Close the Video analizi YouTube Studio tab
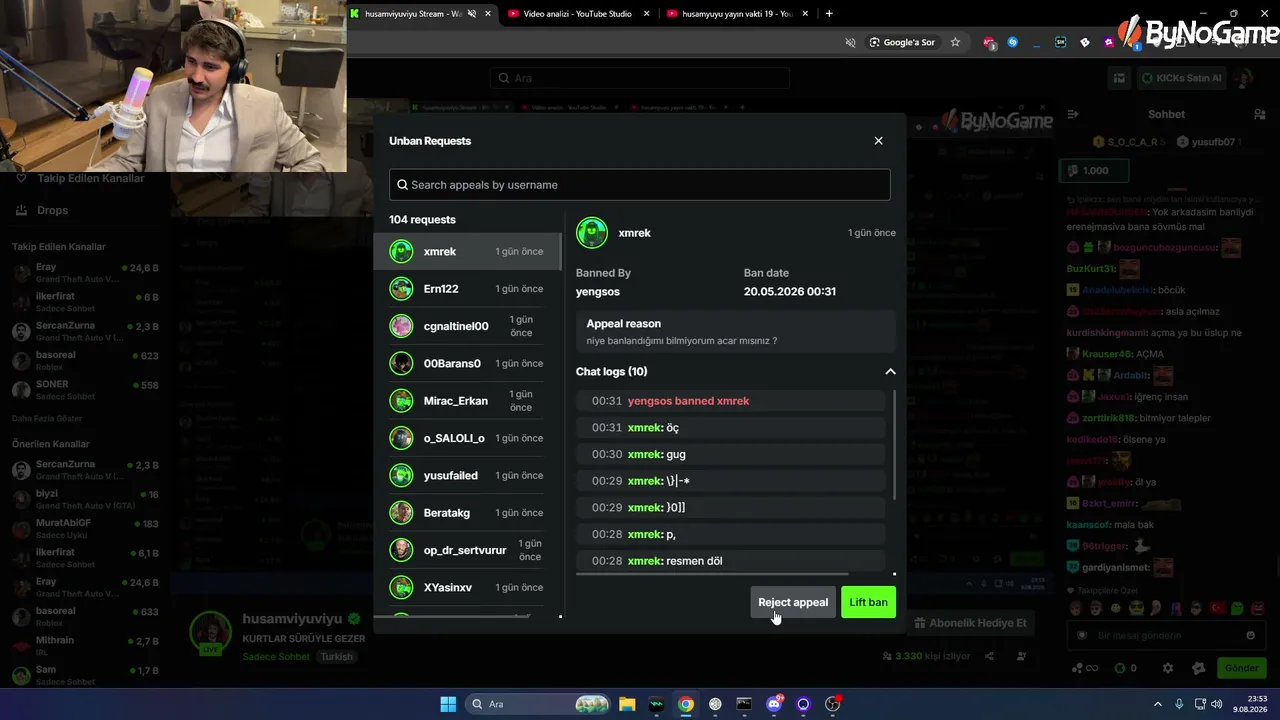Viewport: 1280px width, 720px height. pyautogui.click(x=647, y=14)
